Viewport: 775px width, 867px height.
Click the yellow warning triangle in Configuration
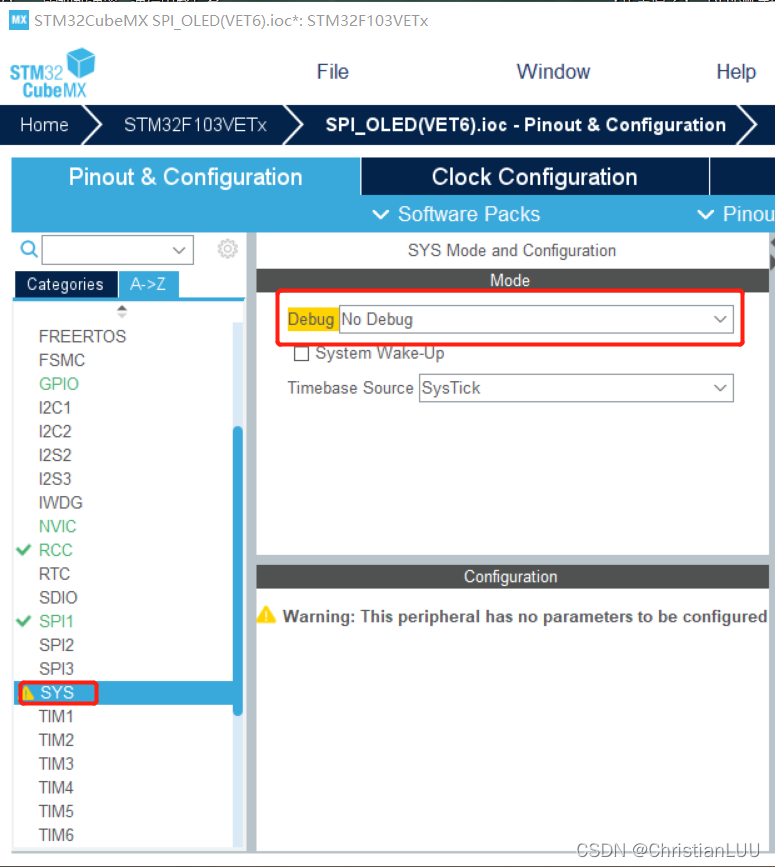[x=266, y=615]
